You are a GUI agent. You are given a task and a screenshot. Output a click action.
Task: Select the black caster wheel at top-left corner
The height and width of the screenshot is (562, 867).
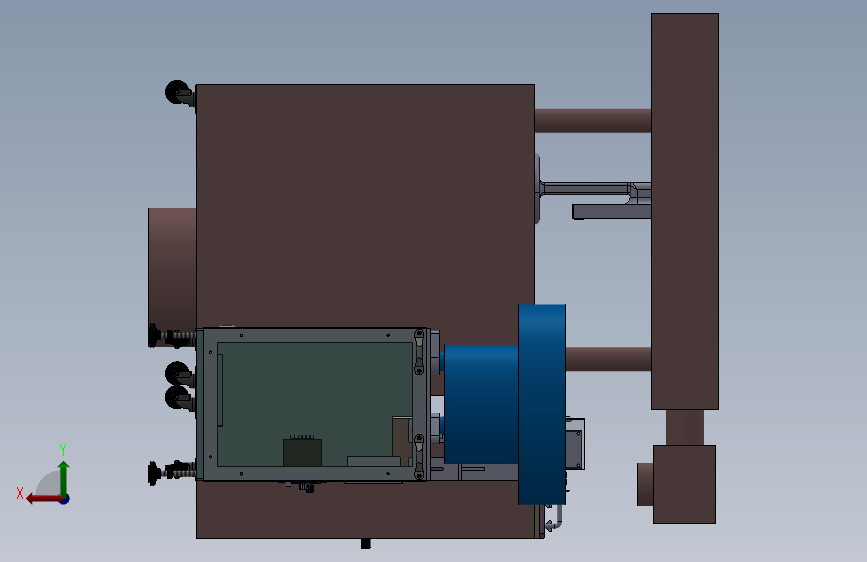point(177,92)
